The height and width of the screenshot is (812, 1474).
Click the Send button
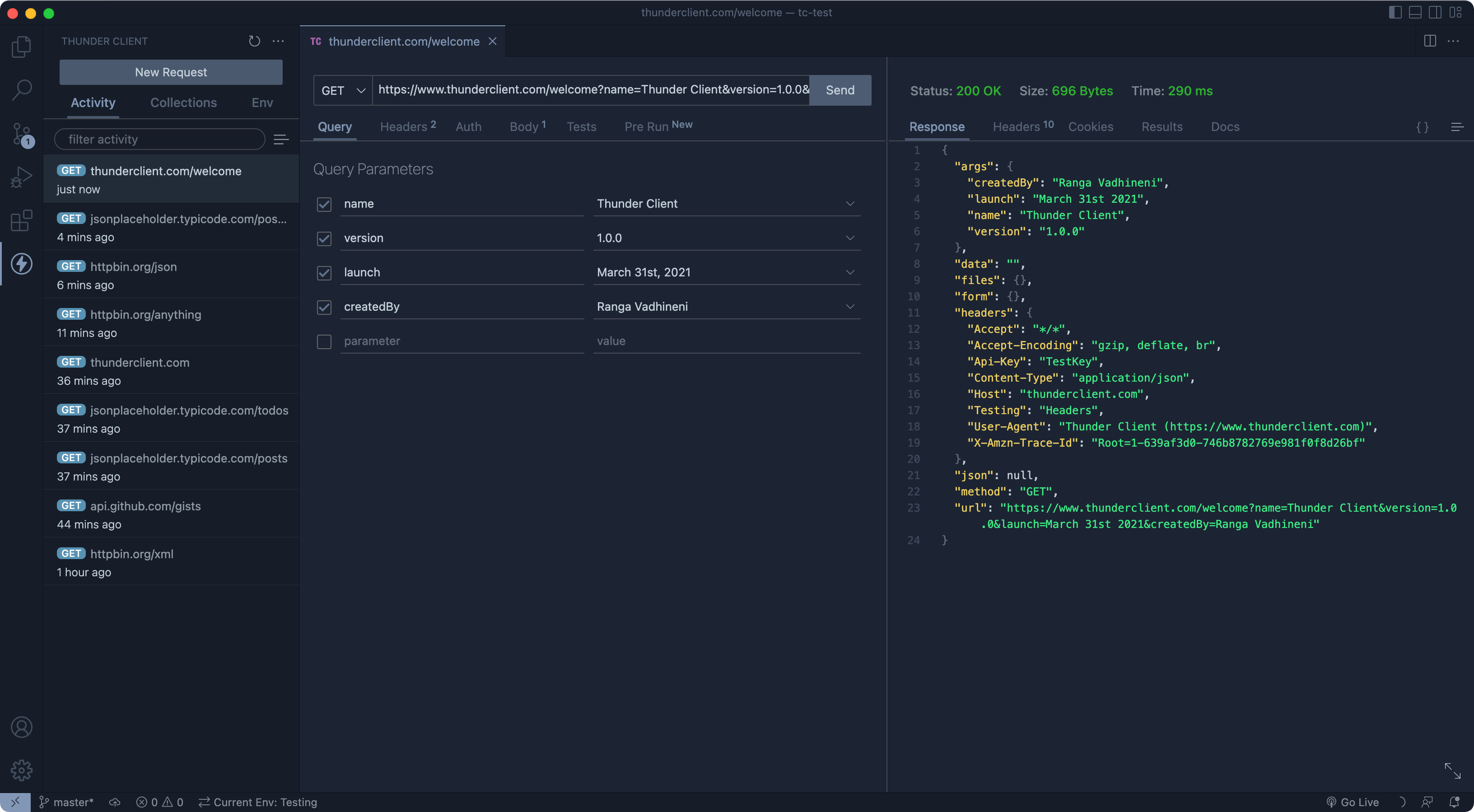click(x=840, y=90)
